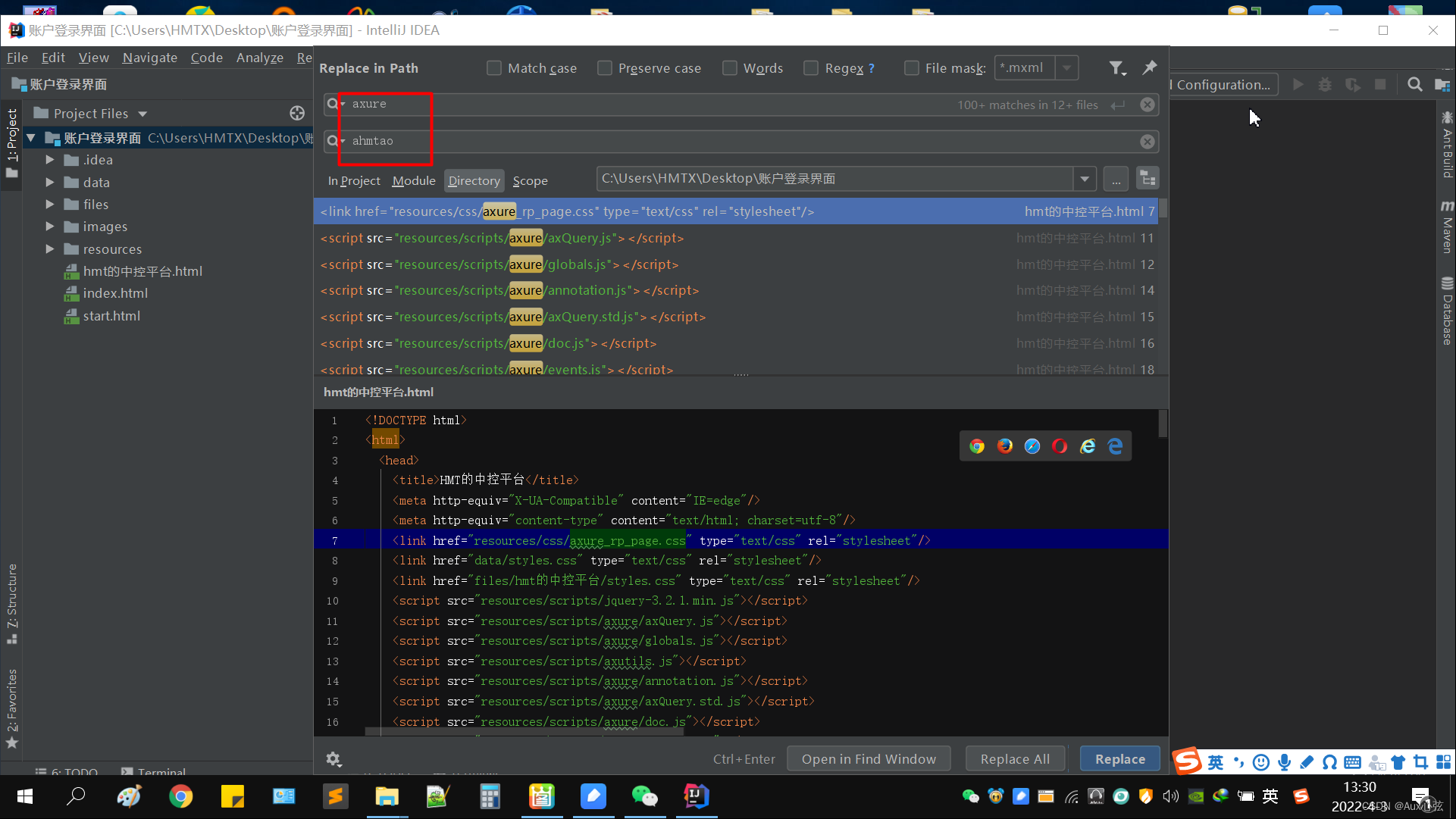Open the Regex help question mark
Image resolution: width=1456 pixels, height=819 pixels.
coord(872,68)
